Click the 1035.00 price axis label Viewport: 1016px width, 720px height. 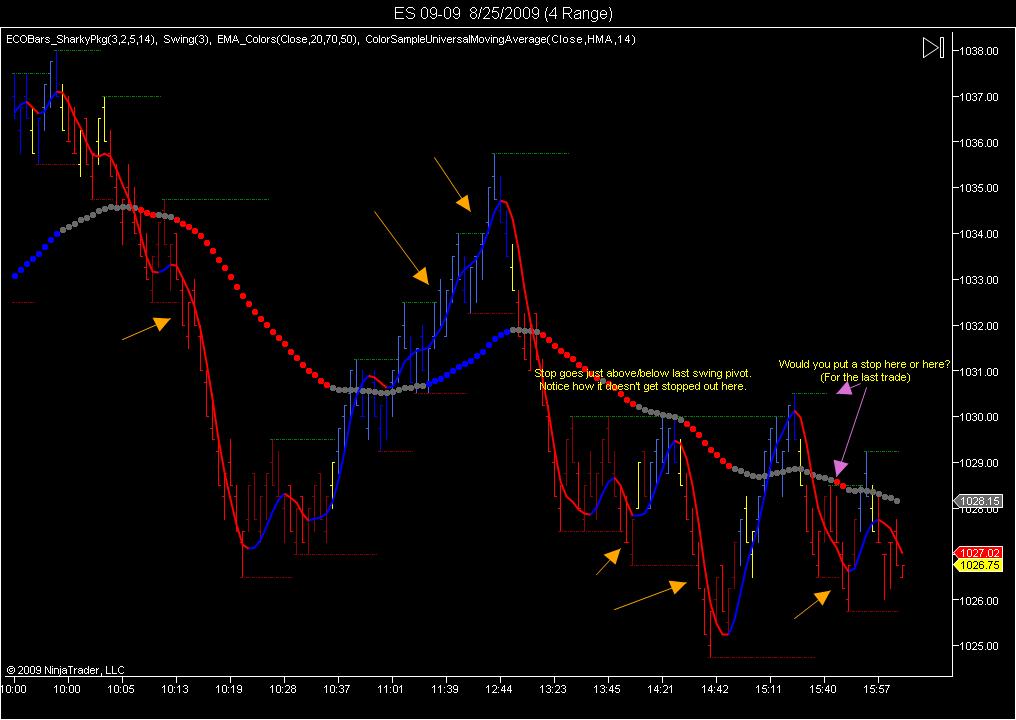point(978,189)
